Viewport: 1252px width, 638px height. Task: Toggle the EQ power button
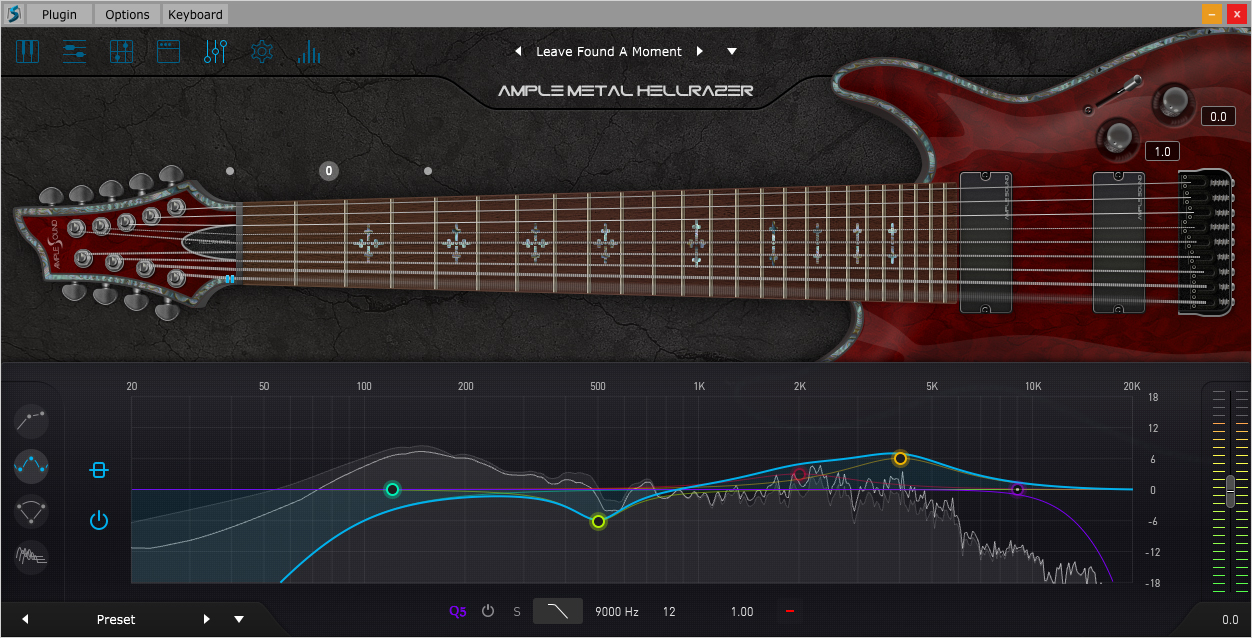[98, 520]
